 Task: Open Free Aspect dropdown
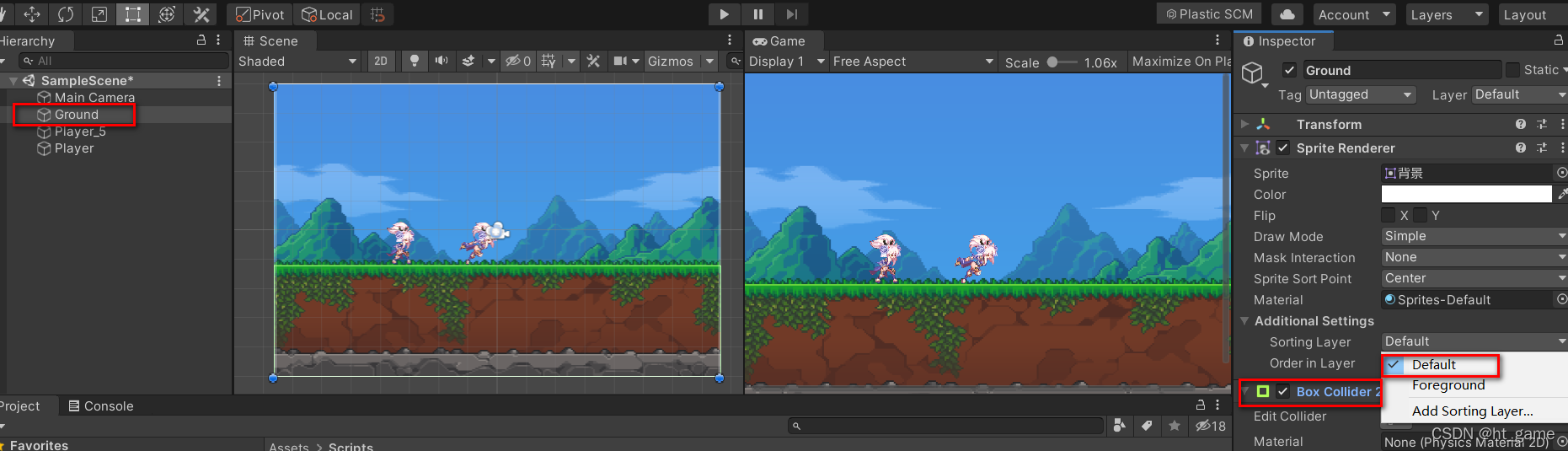click(912, 61)
